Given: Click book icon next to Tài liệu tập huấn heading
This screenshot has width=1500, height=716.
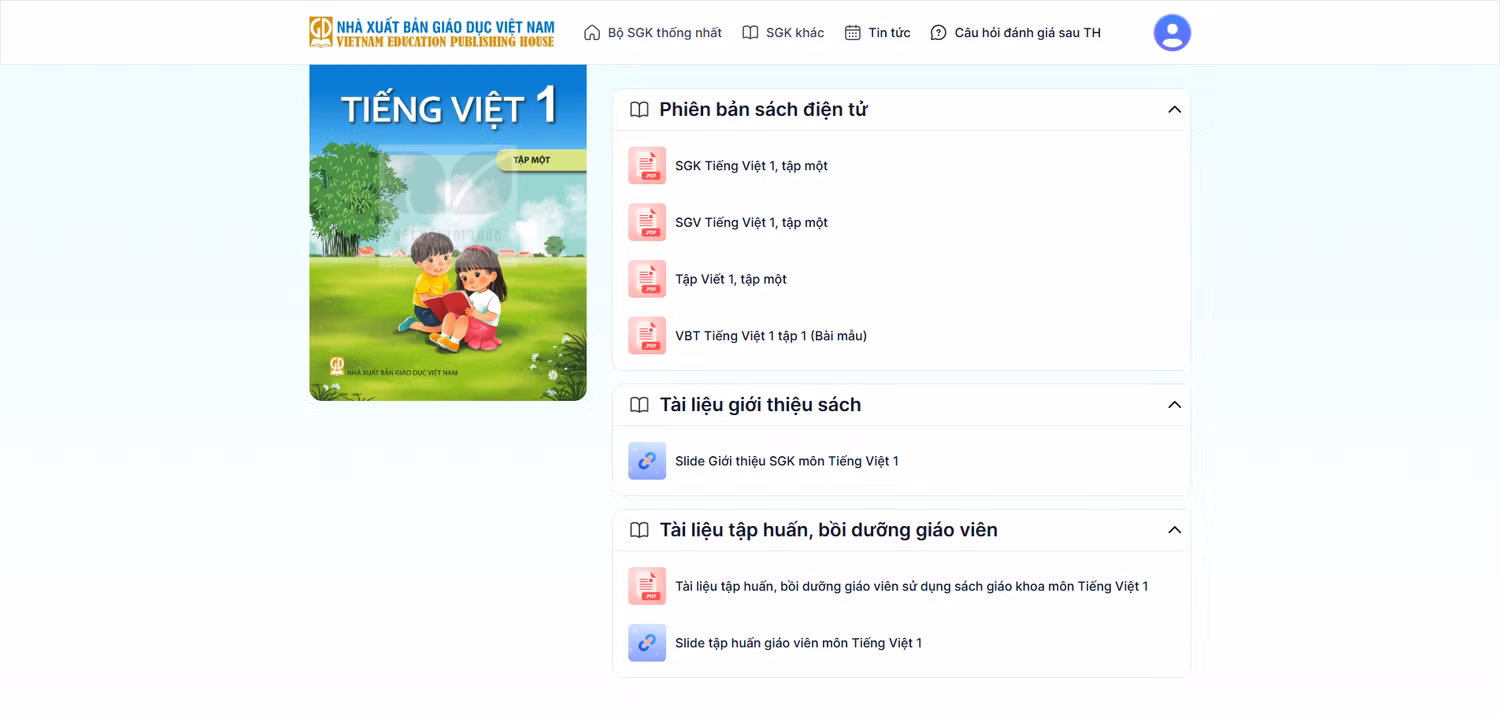Looking at the screenshot, I should pos(639,530).
